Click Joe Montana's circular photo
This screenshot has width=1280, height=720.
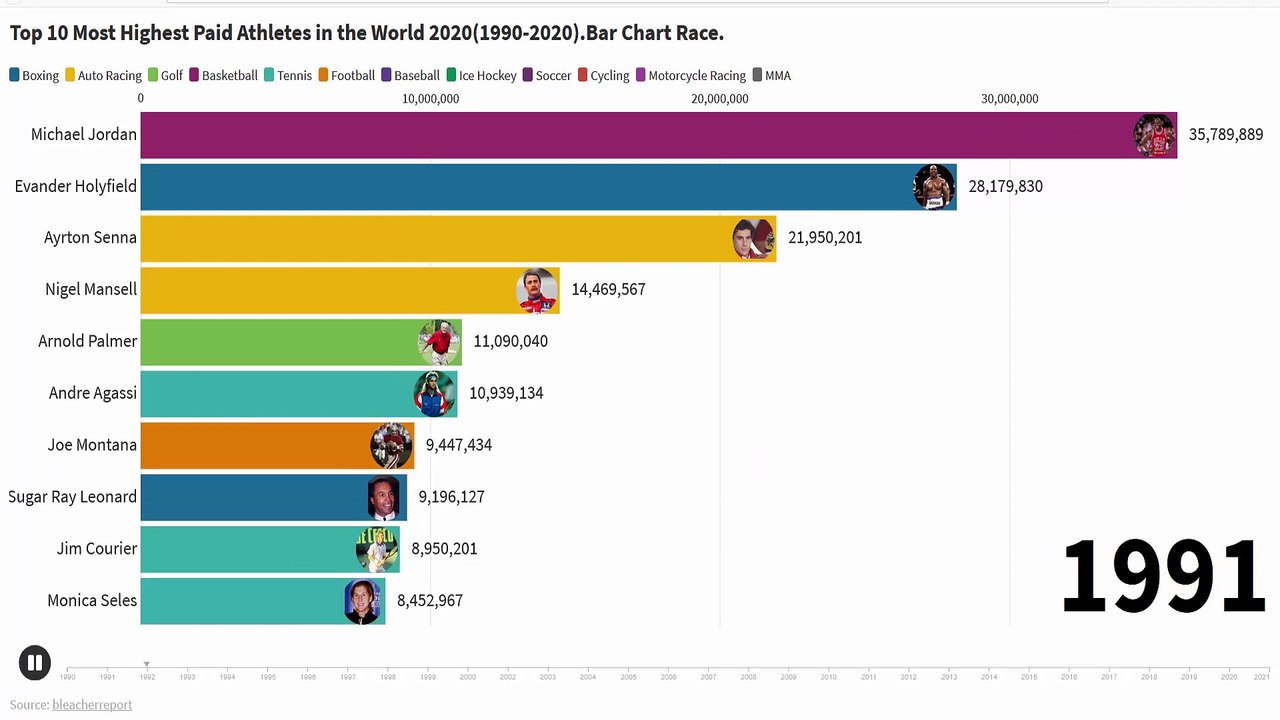(391, 446)
